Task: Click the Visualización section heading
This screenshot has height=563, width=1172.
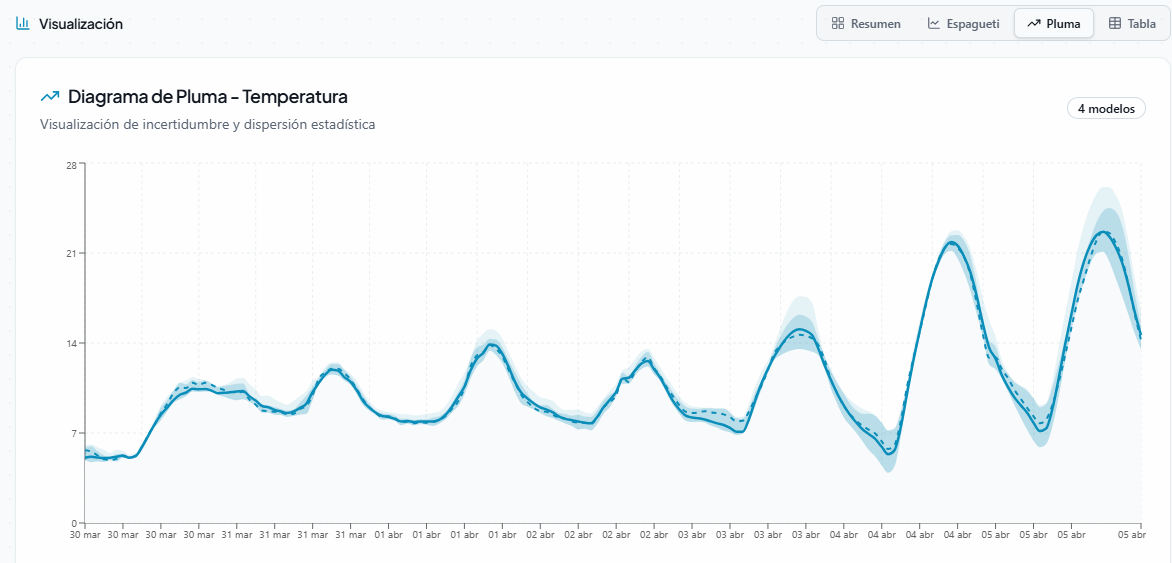Action: tap(81, 23)
